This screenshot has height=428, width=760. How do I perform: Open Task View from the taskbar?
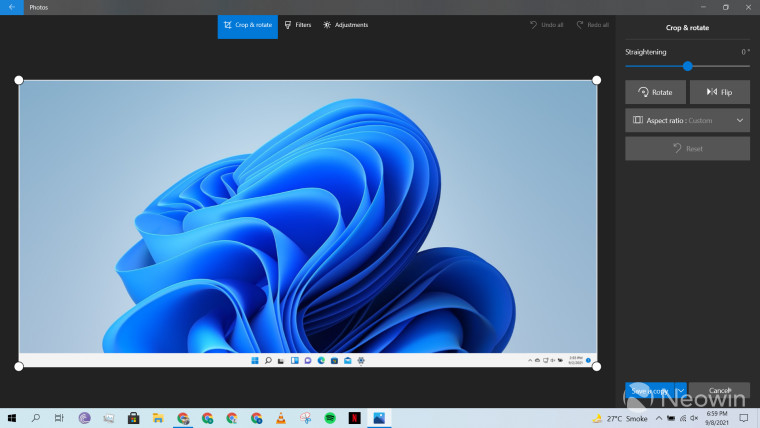pyautogui.click(x=59, y=418)
